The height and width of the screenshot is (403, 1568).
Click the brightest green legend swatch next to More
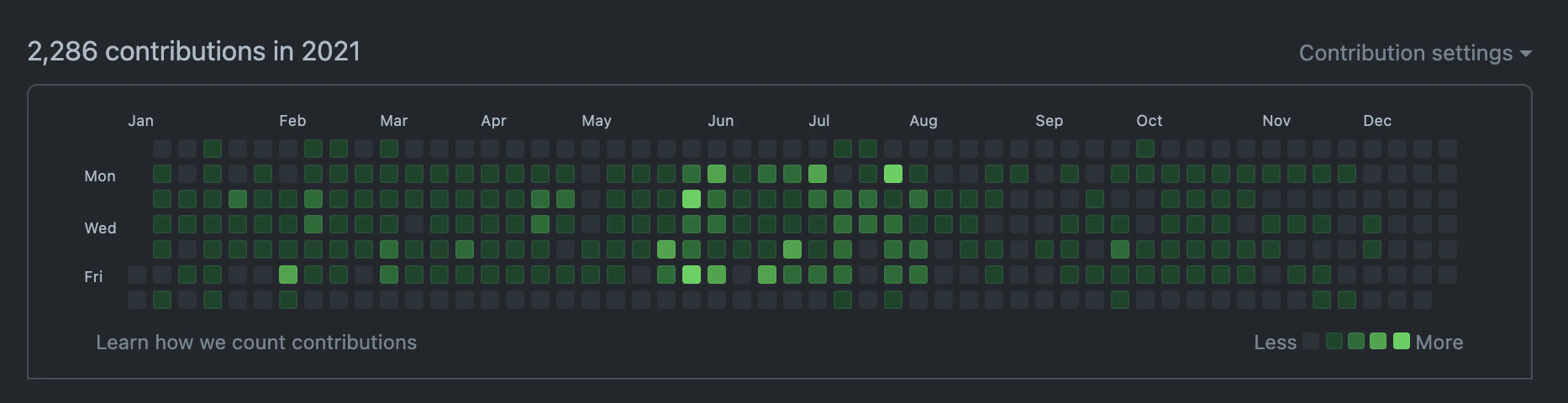click(1402, 341)
